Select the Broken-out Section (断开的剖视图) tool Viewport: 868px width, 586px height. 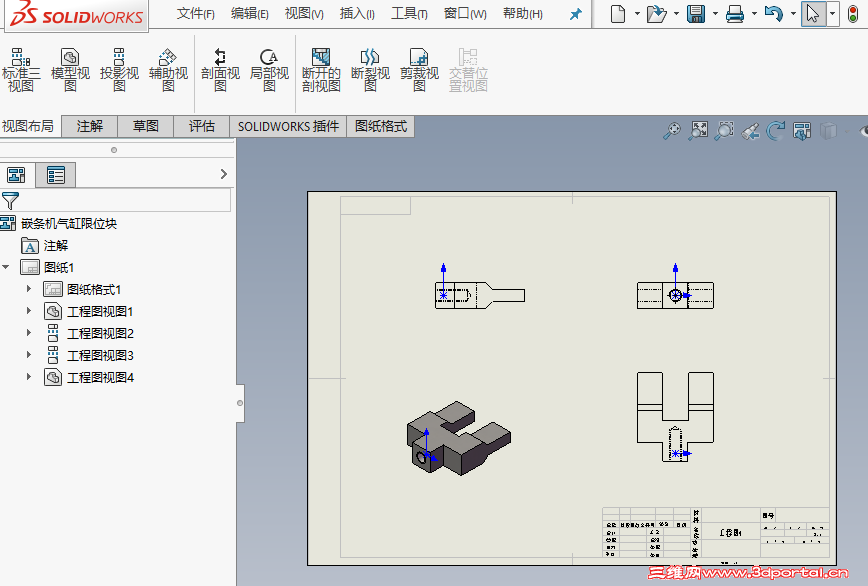pyautogui.click(x=321, y=70)
